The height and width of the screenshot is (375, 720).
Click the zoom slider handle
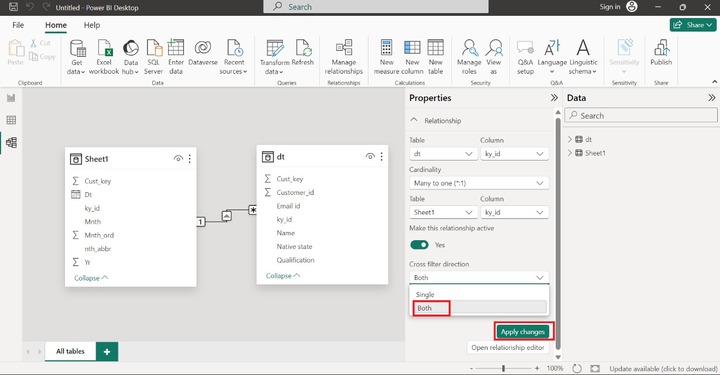504,368
